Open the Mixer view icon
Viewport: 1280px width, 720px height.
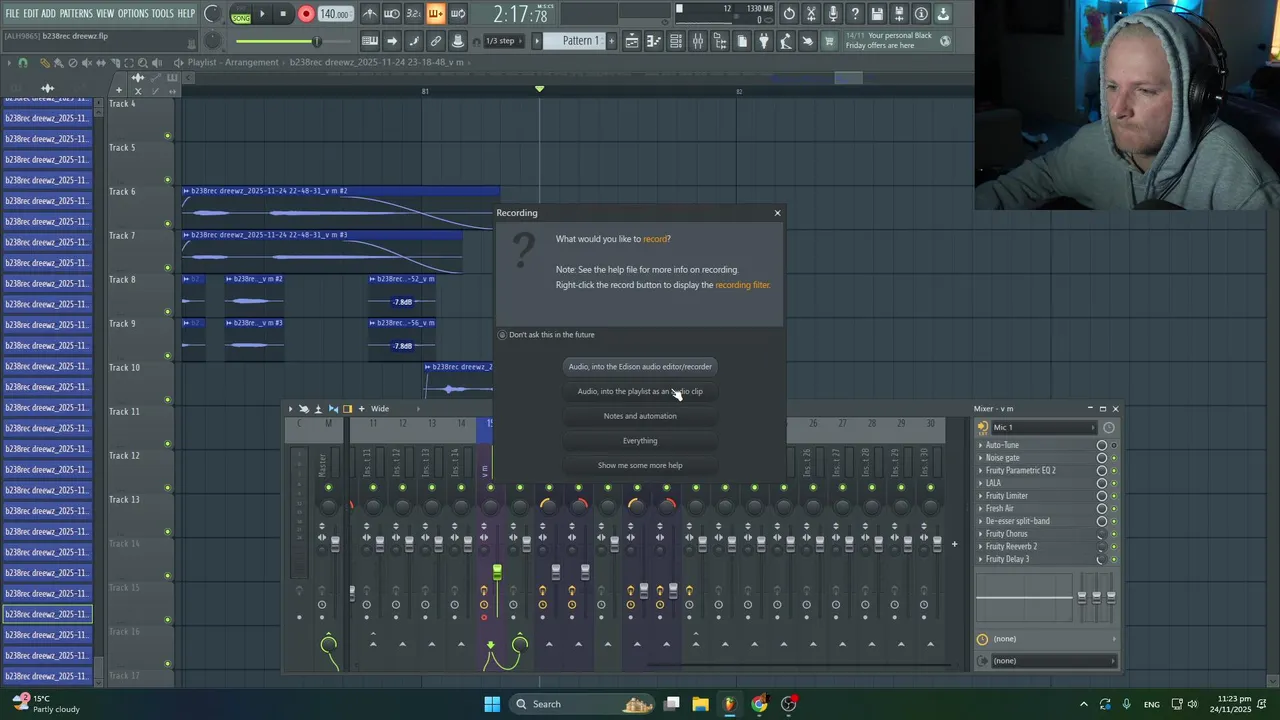click(698, 41)
